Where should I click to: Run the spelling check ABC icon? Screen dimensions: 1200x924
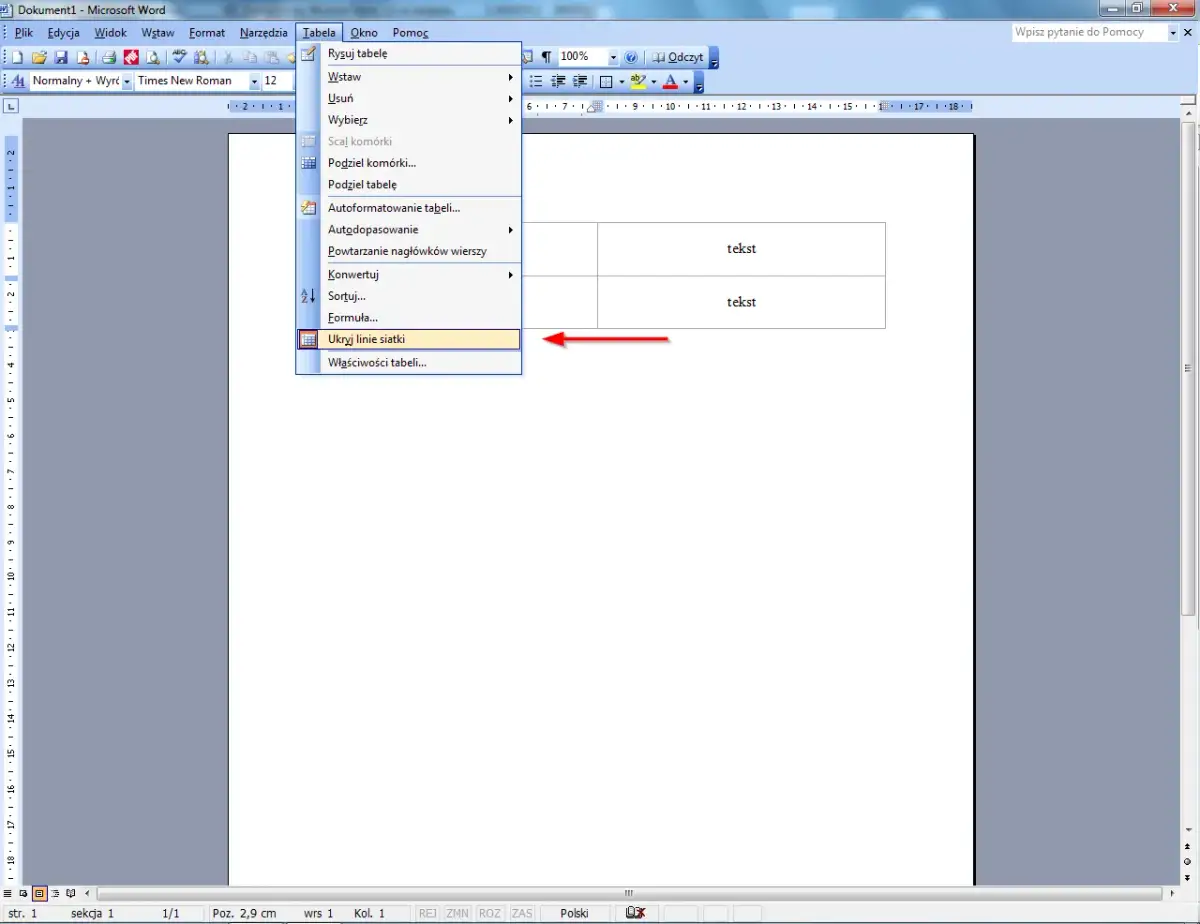(x=180, y=58)
